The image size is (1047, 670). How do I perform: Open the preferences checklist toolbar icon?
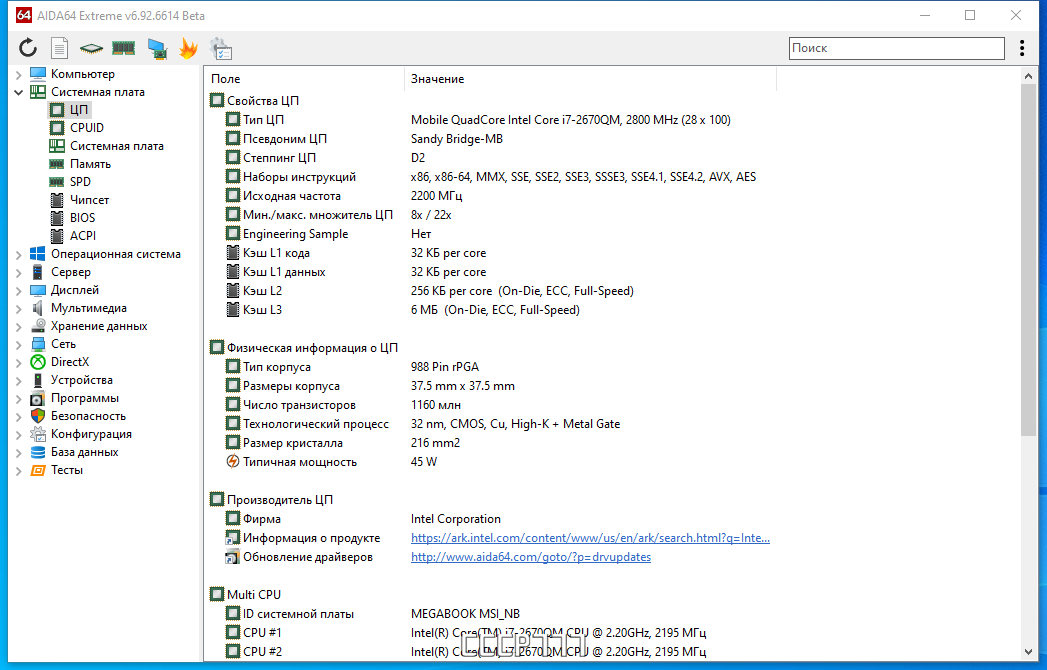pos(221,49)
